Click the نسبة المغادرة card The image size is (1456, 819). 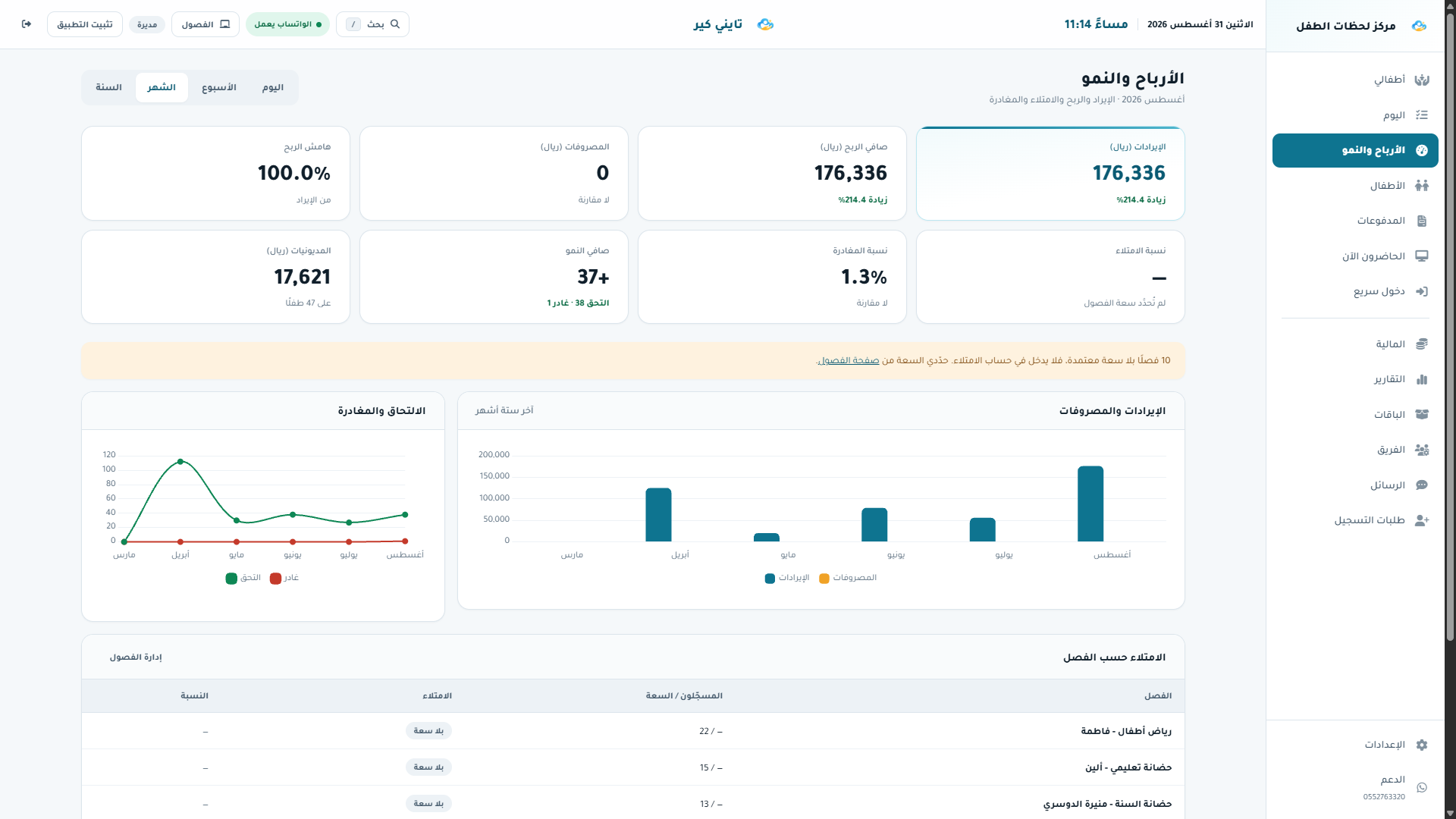tap(772, 277)
